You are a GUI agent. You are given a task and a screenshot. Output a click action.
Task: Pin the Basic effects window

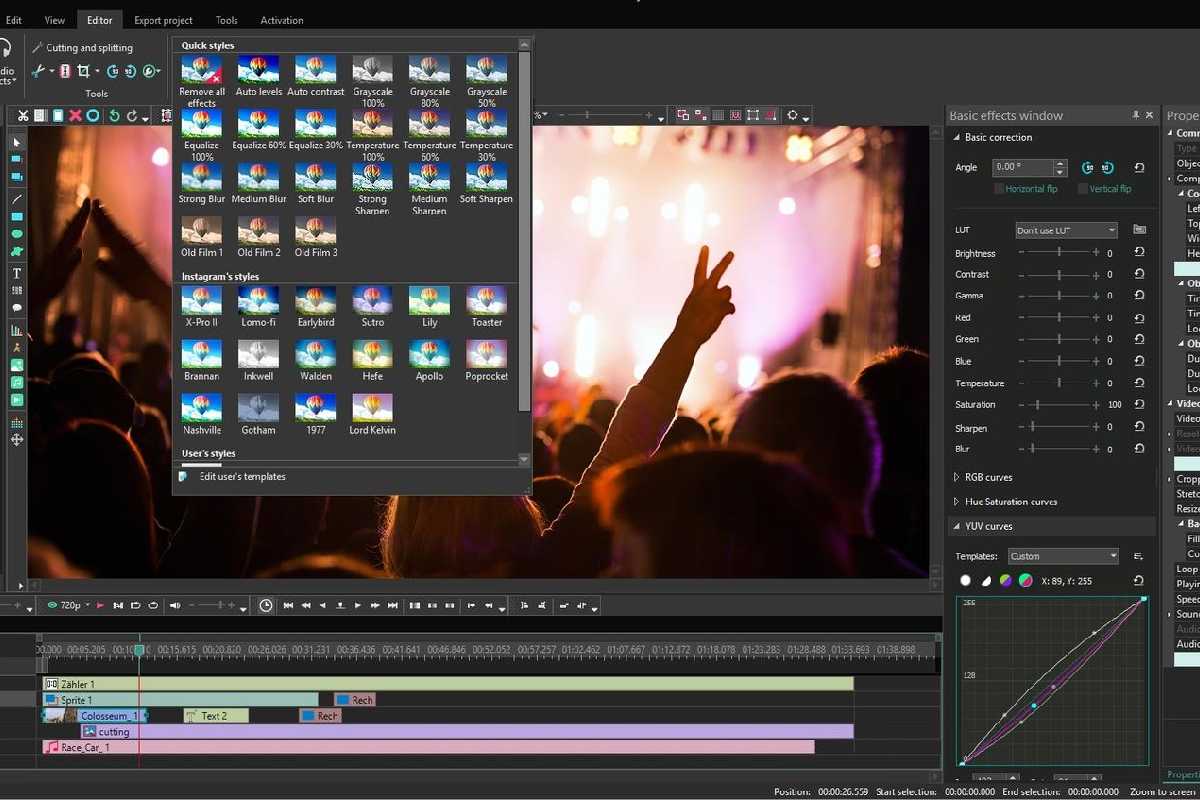(1136, 116)
